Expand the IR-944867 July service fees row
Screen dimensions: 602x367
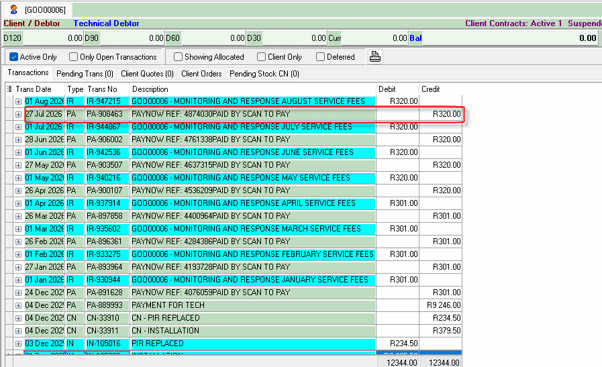(x=18, y=127)
